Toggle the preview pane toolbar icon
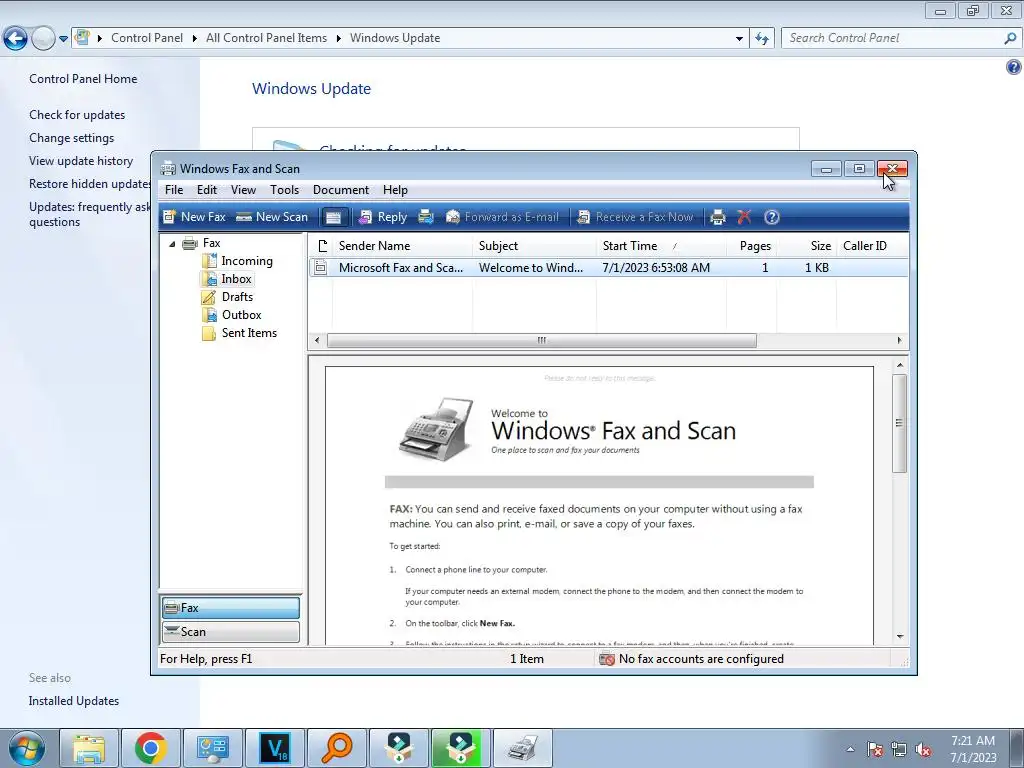The width and height of the screenshot is (1024, 768). tap(334, 217)
